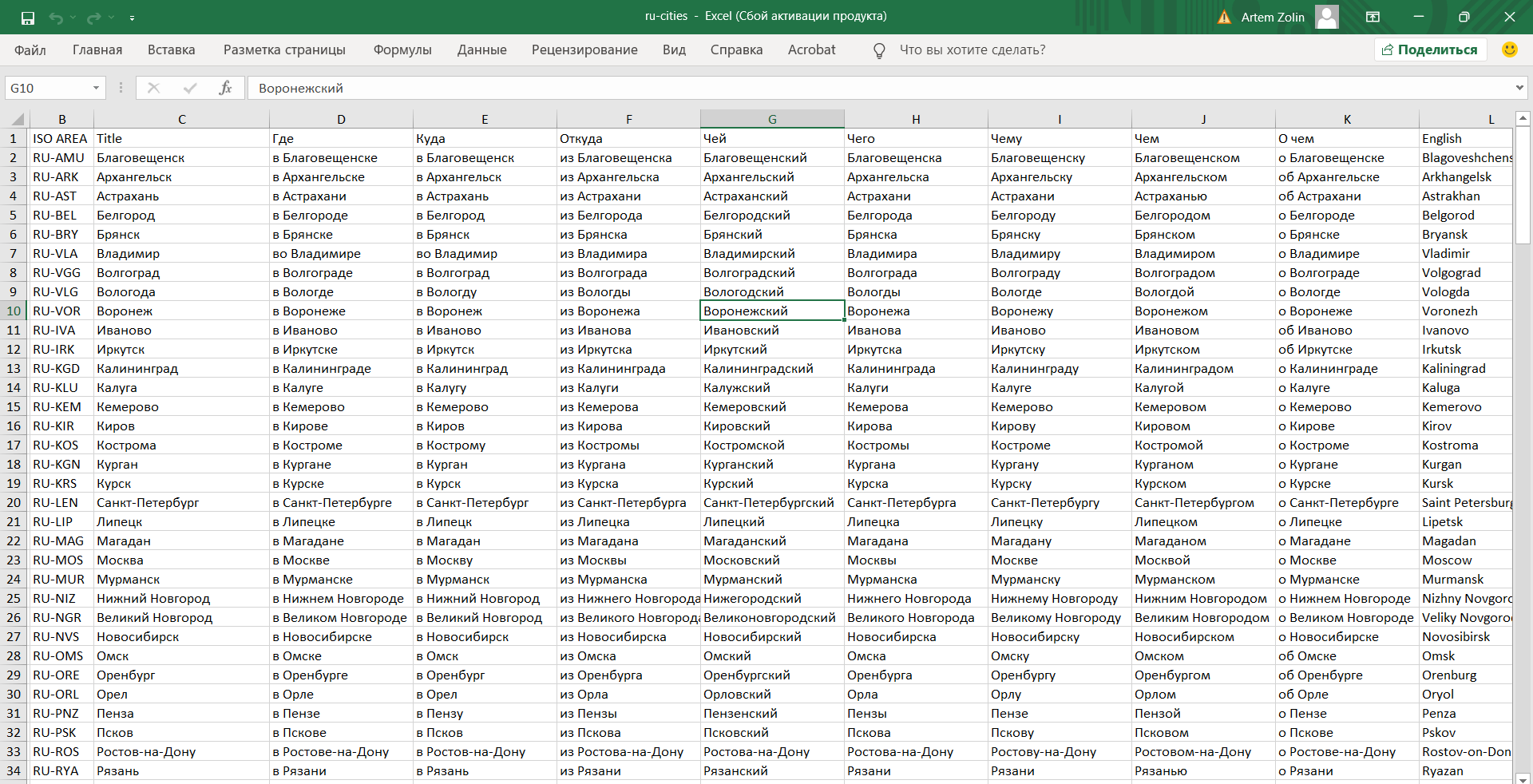Select cell 'ISO AREA' header
1533x784 pixels.
click(x=61, y=138)
